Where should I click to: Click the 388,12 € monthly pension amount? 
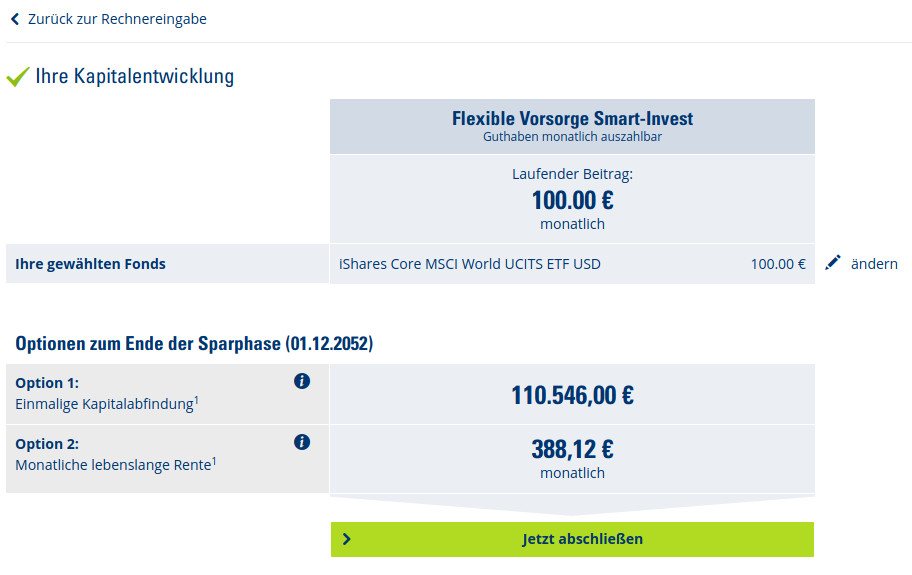coord(572,450)
